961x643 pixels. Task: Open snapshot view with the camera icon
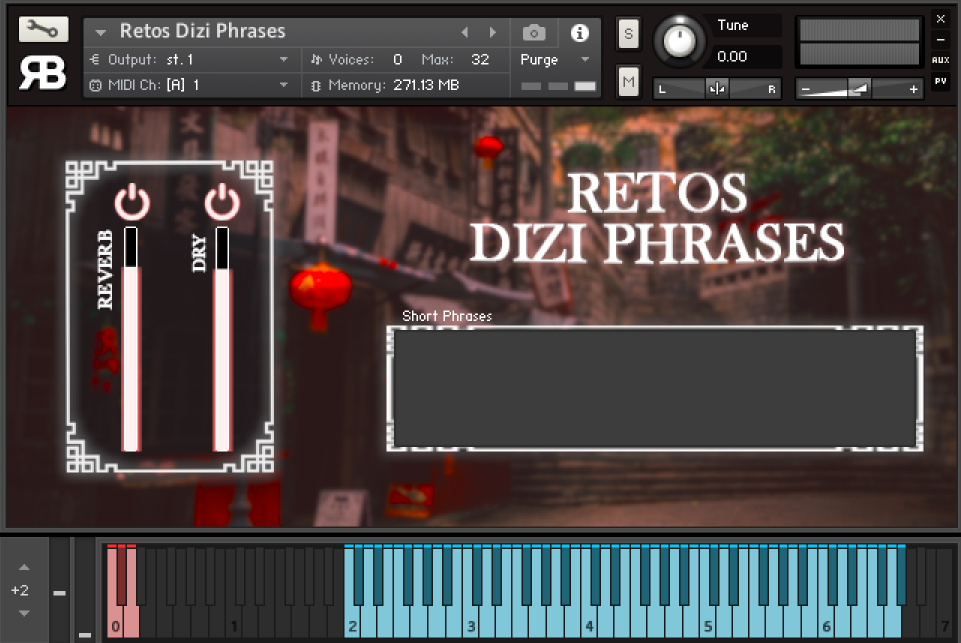[x=533, y=31]
